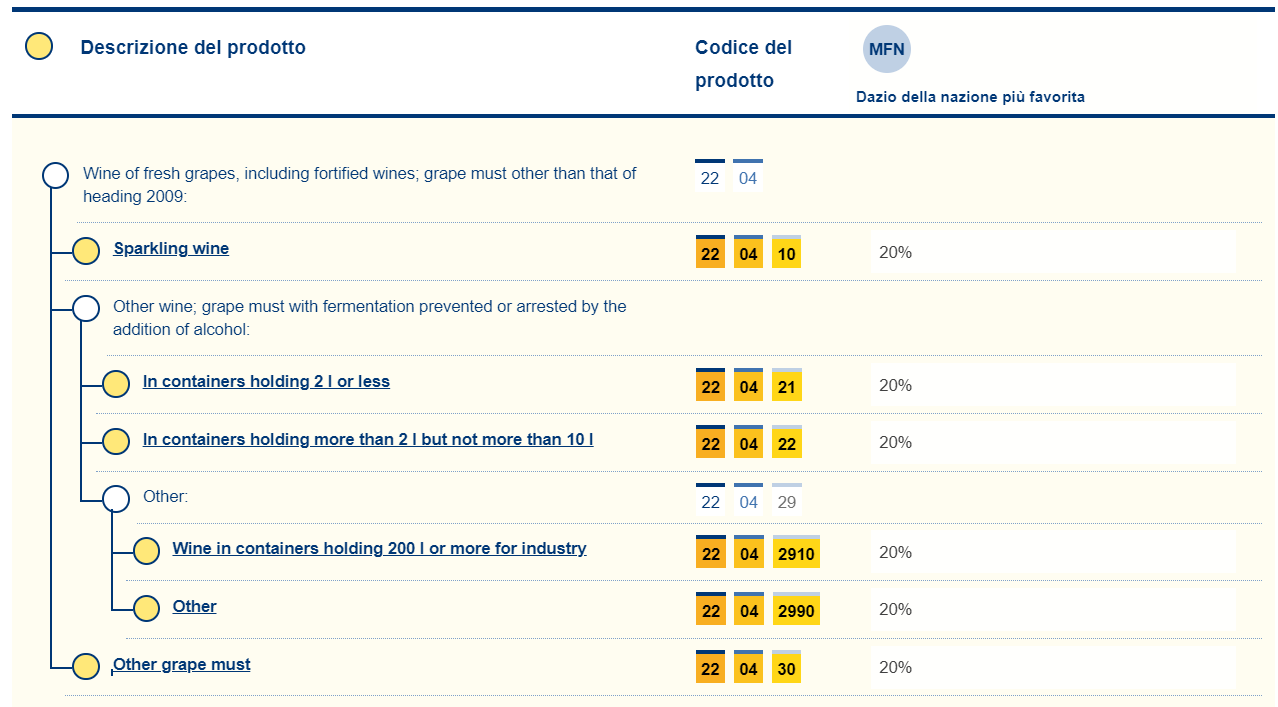Click the 2910 product code box
The height and width of the screenshot is (707, 1278).
tap(796, 553)
